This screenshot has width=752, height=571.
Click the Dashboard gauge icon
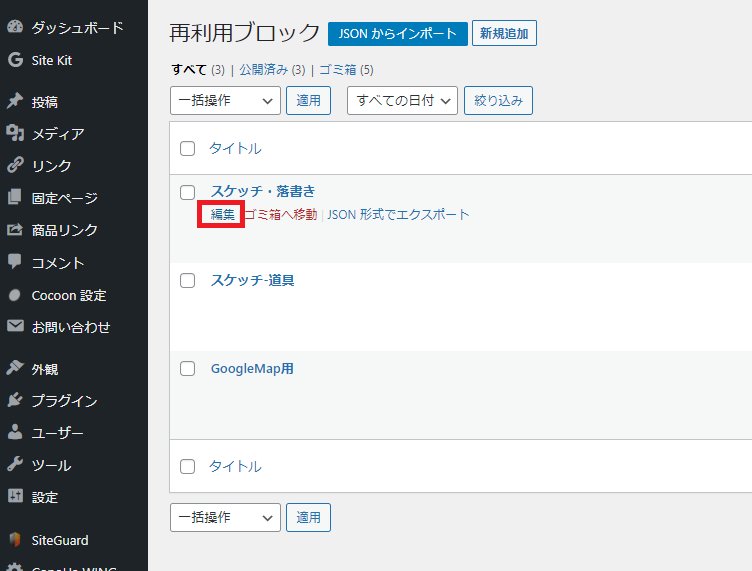coord(15,27)
